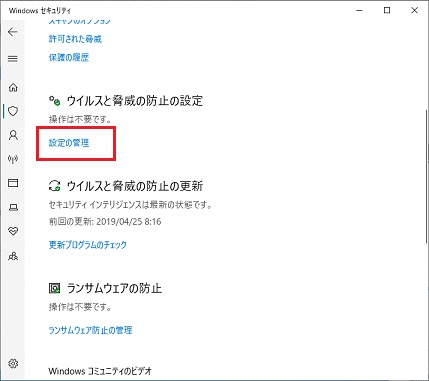Click ウイルスと脅威の防止の更新 heading

coord(135,186)
